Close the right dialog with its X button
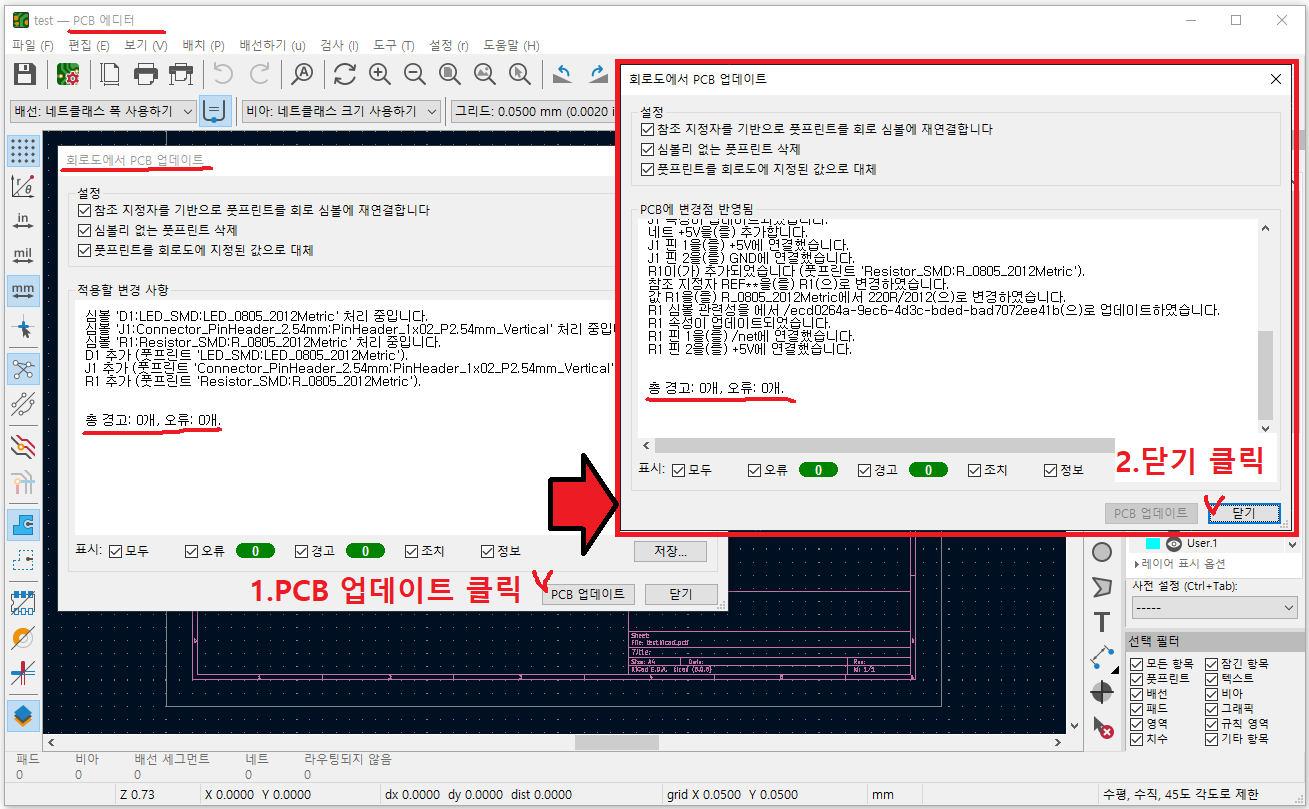 [1275, 78]
